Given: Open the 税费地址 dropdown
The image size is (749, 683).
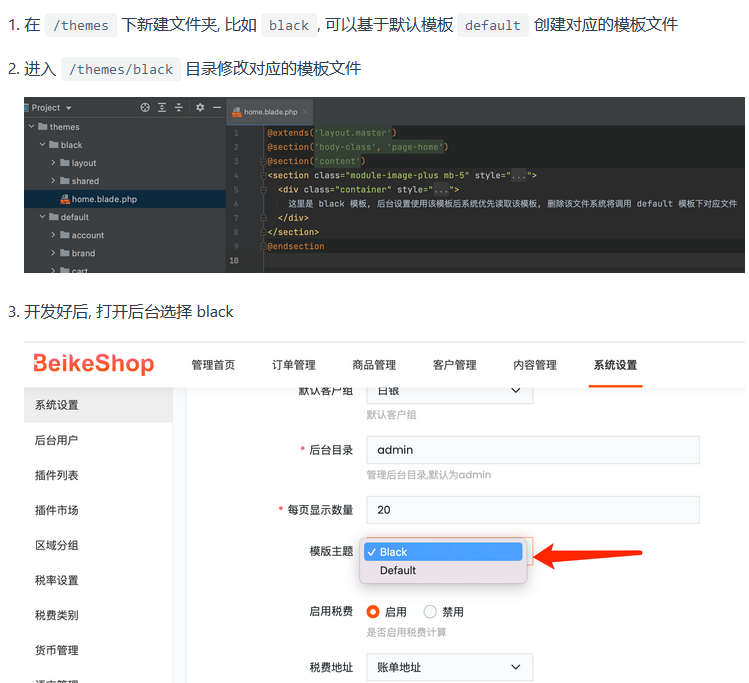Looking at the screenshot, I should (x=449, y=667).
